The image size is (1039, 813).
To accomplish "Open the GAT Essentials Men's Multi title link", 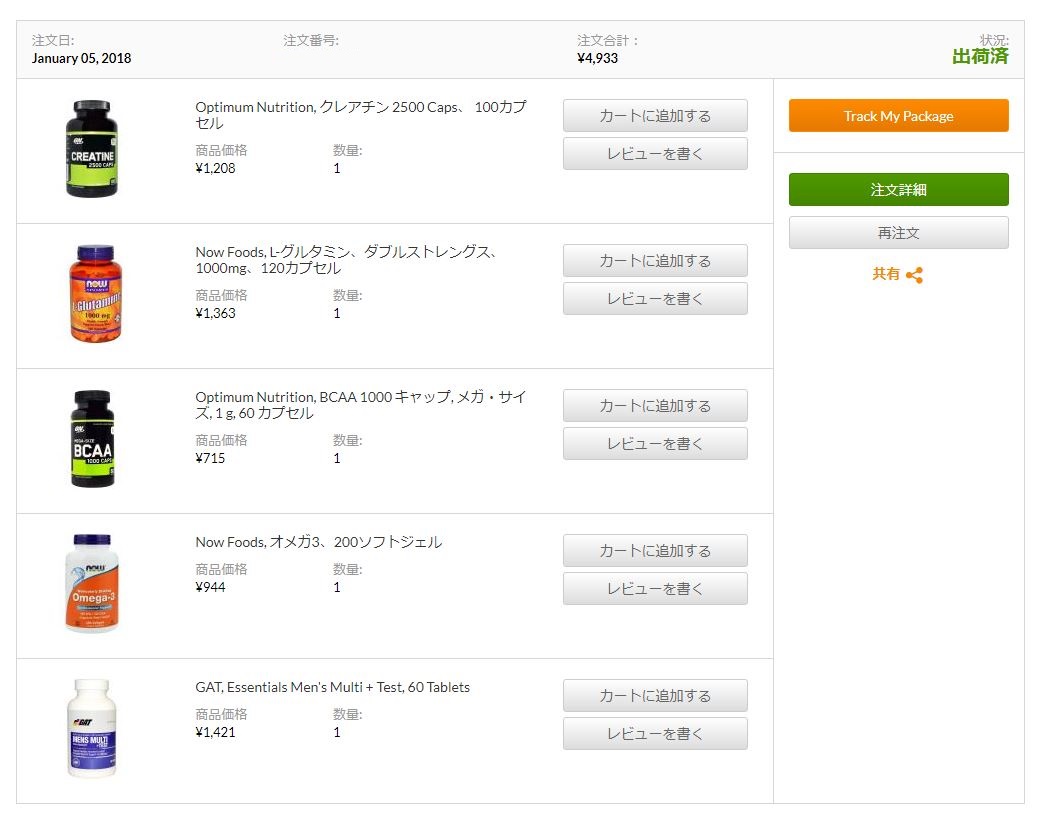I will tap(332, 687).
